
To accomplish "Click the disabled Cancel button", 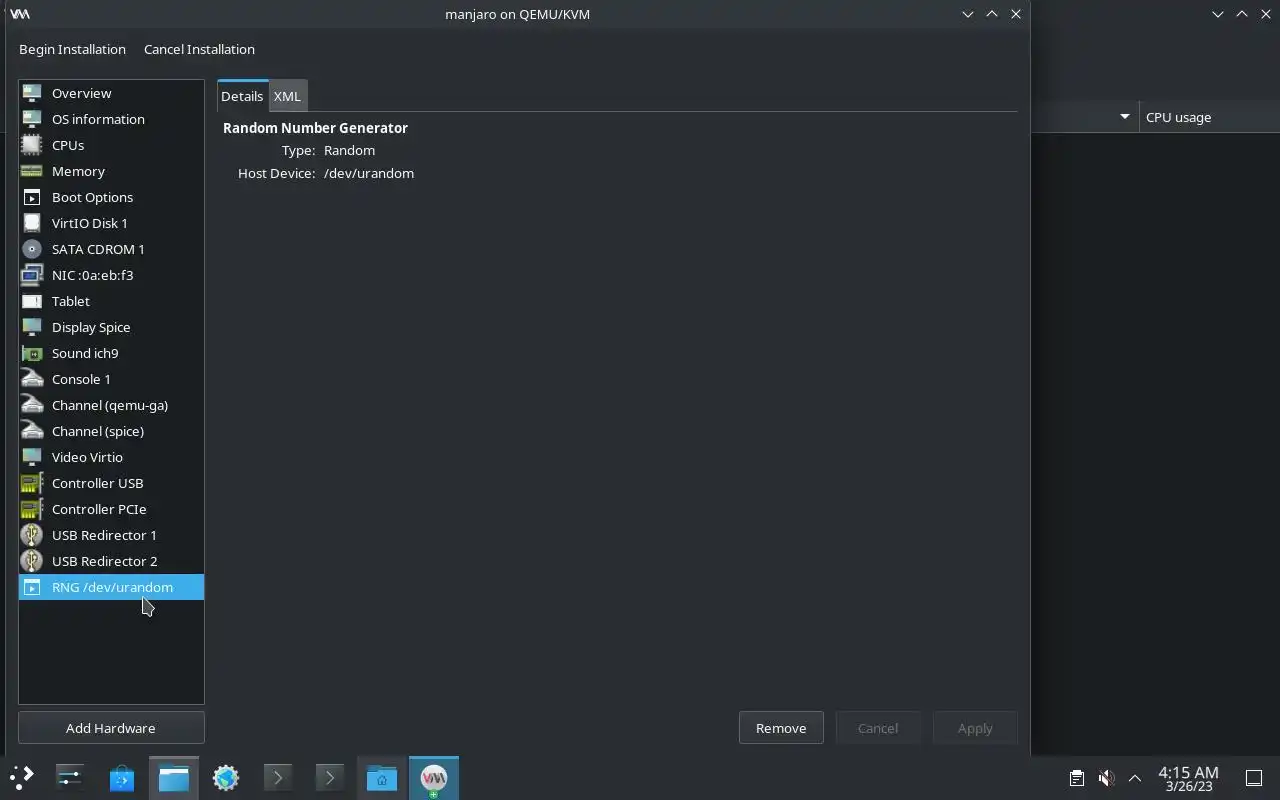I will point(878,728).
